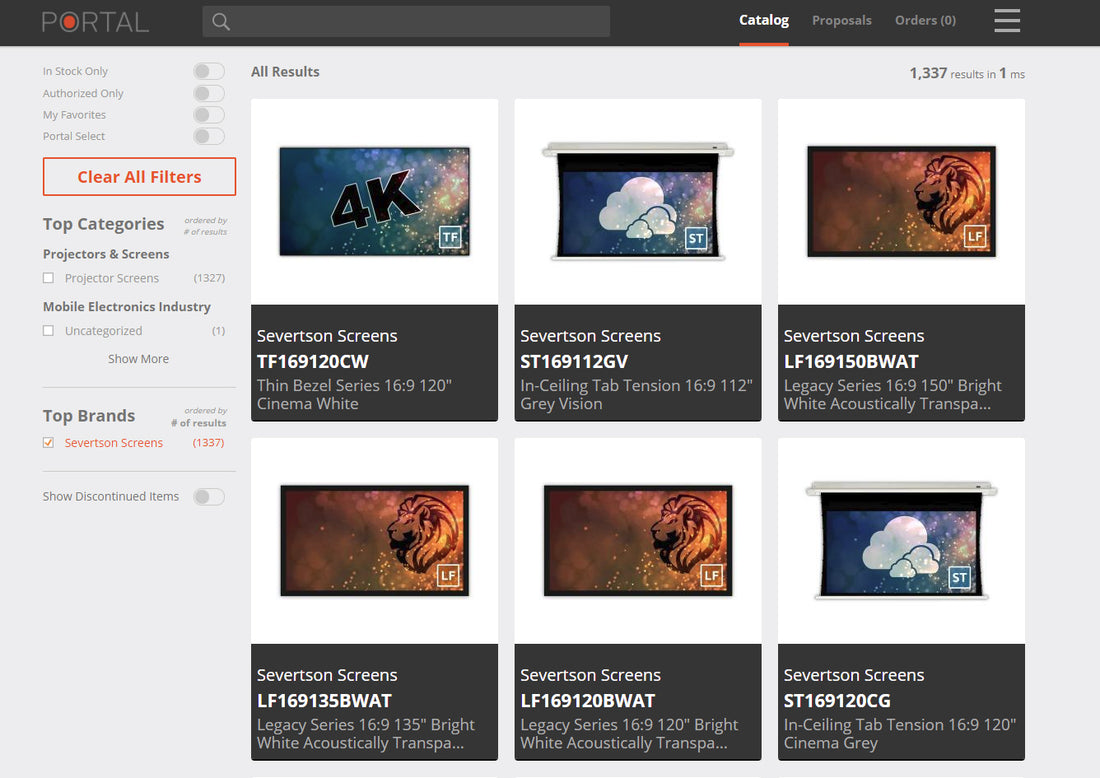Switch to the Proposals tab

841,20
